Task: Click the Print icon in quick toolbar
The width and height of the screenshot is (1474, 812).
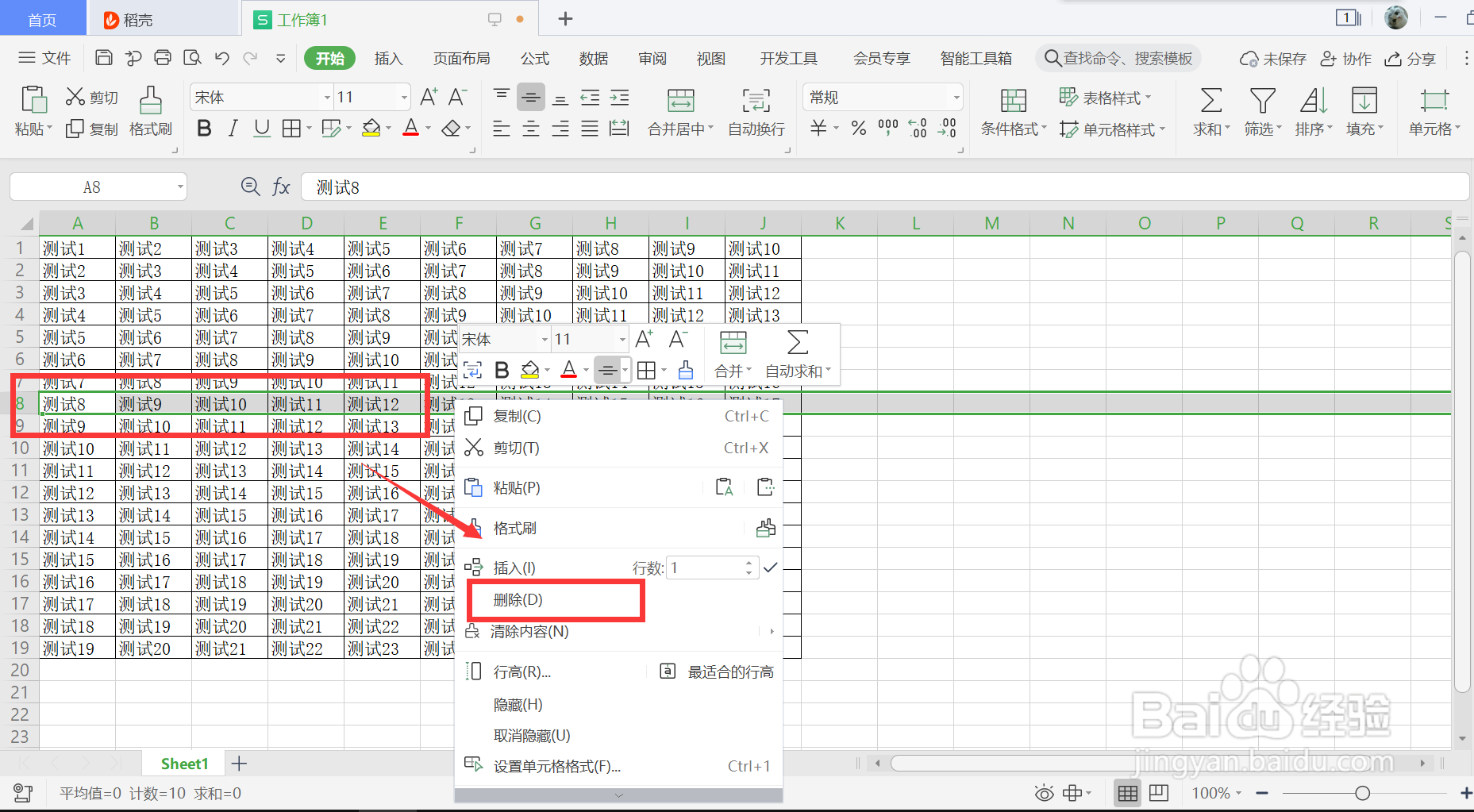Action: click(163, 58)
